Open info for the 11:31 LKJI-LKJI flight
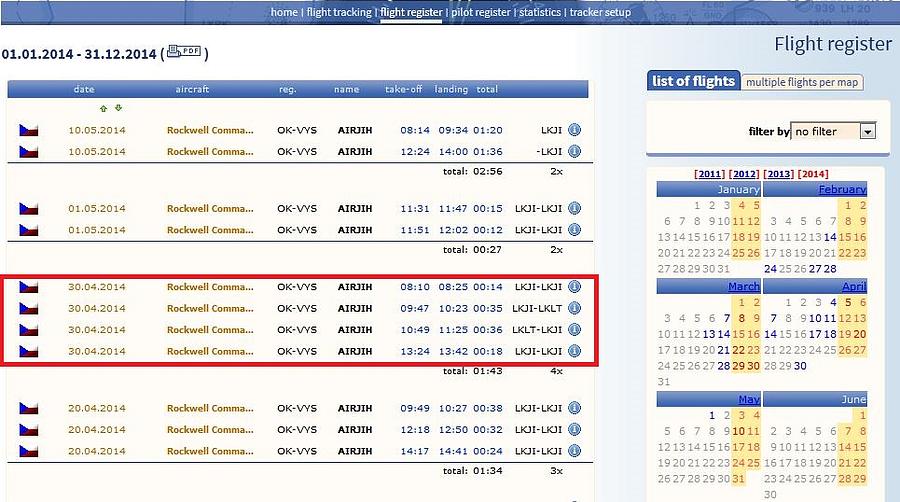The height and width of the screenshot is (502, 900). 574,208
